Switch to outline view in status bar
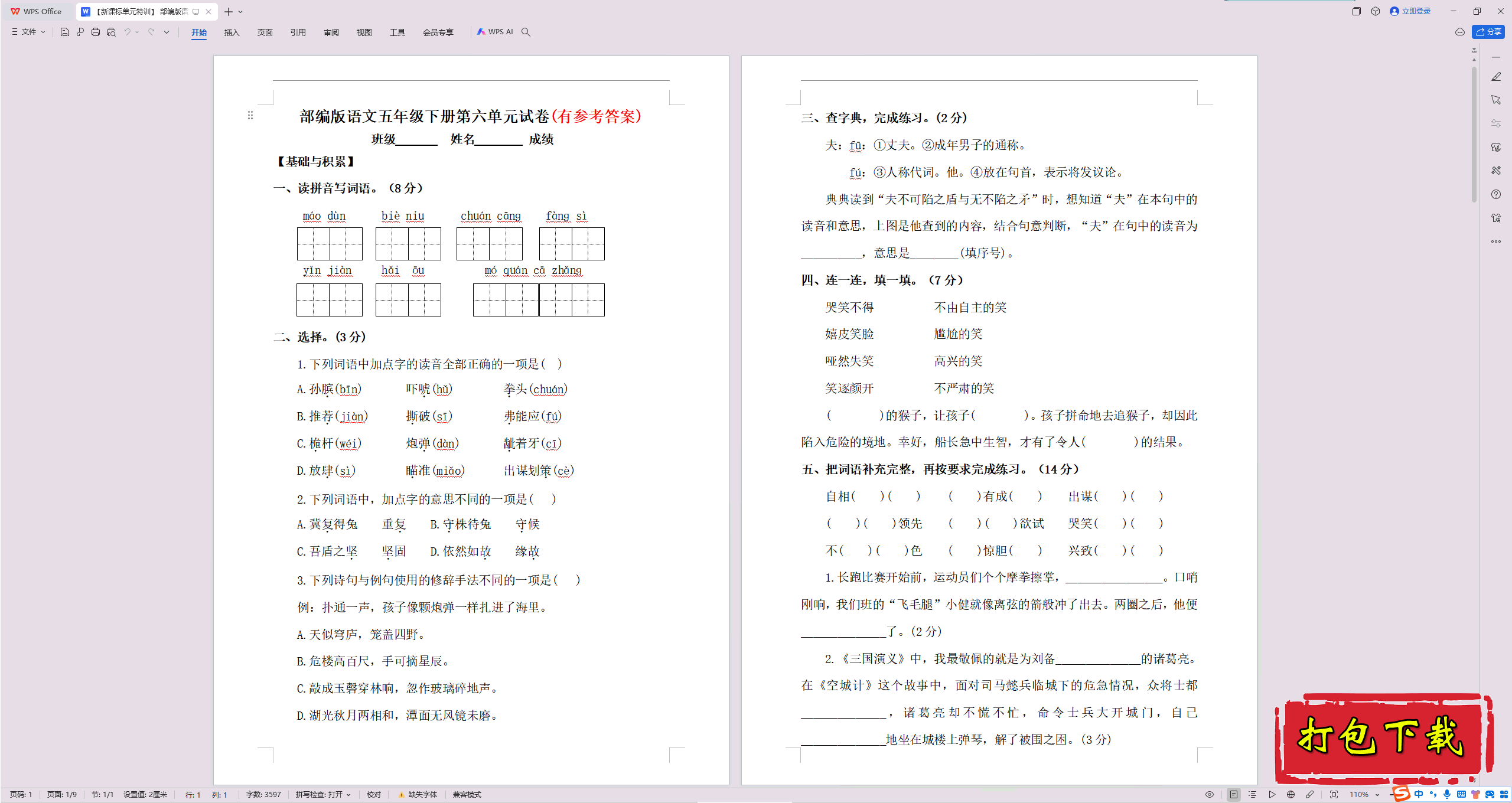 point(1253,795)
